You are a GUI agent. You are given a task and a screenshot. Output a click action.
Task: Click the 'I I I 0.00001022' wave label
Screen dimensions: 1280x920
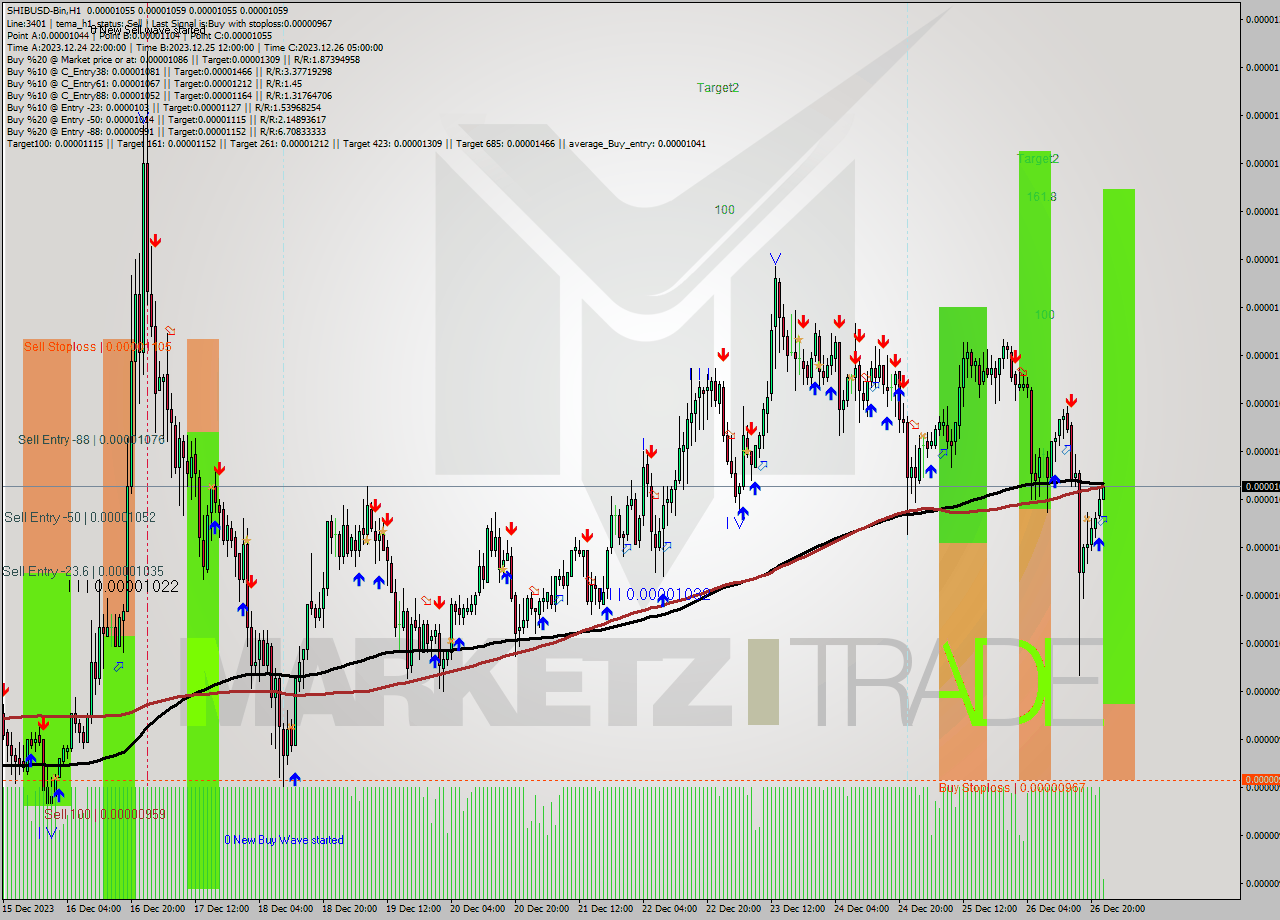(x=123, y=586)
